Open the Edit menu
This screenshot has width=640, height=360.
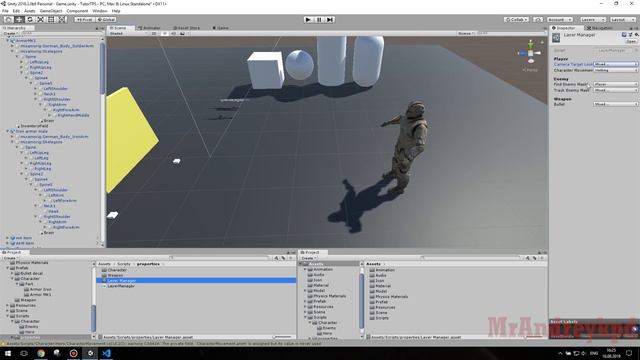16,11
